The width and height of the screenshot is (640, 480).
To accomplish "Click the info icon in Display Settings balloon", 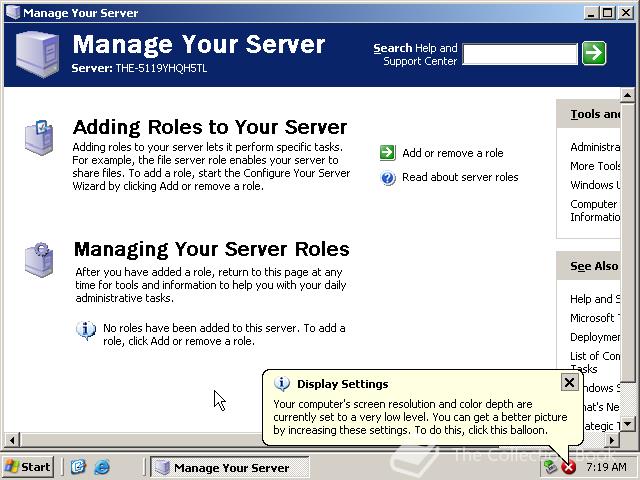I will click(282, 384).
